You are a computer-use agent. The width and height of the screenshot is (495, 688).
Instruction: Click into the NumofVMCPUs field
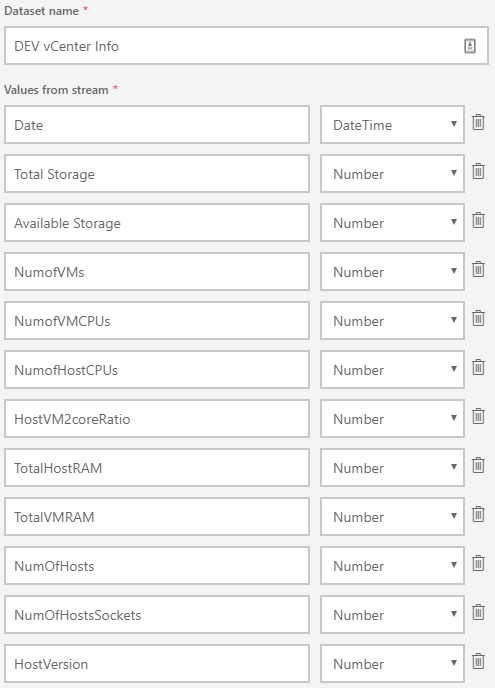pos(157,320)
